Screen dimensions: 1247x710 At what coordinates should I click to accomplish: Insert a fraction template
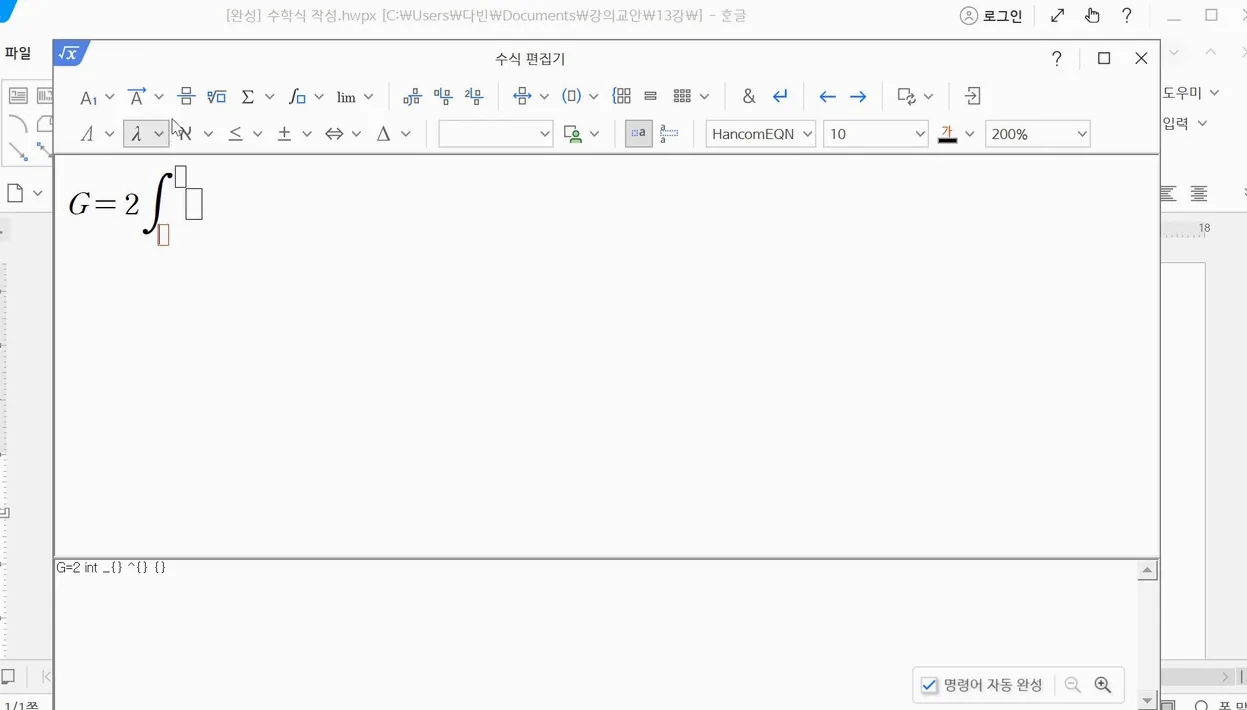pos(186,96)
